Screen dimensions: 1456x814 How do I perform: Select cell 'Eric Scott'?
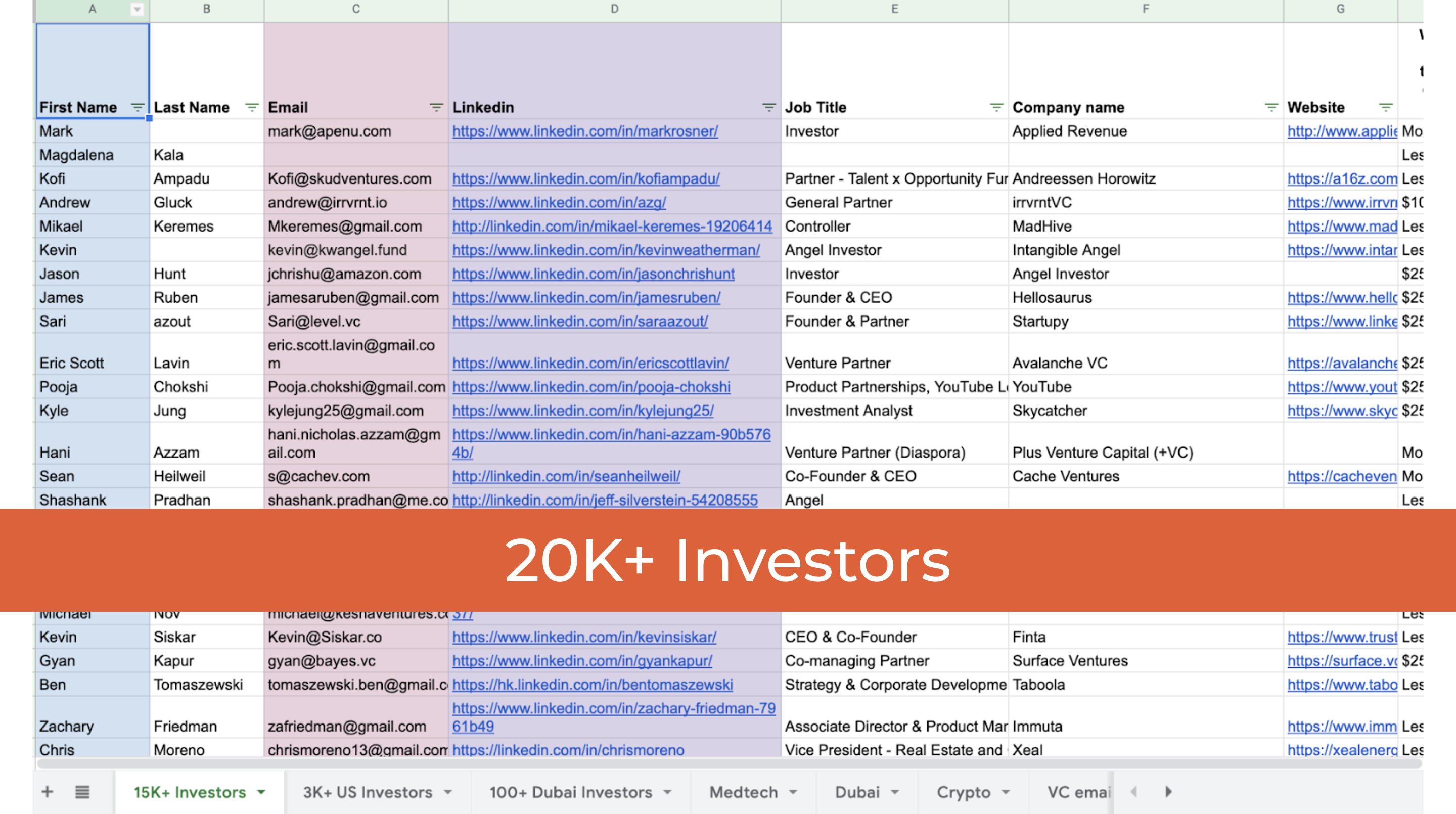93,354
